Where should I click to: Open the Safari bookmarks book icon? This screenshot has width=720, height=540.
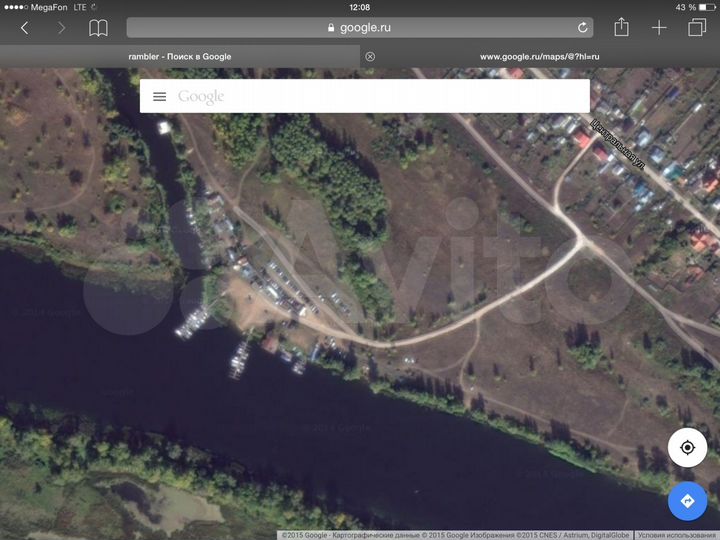point(98,28)
